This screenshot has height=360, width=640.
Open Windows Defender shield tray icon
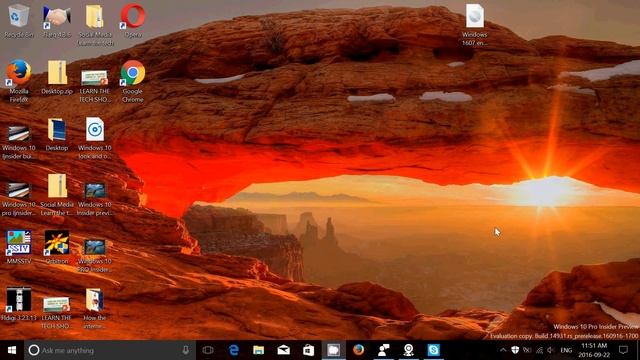[516, 350]
